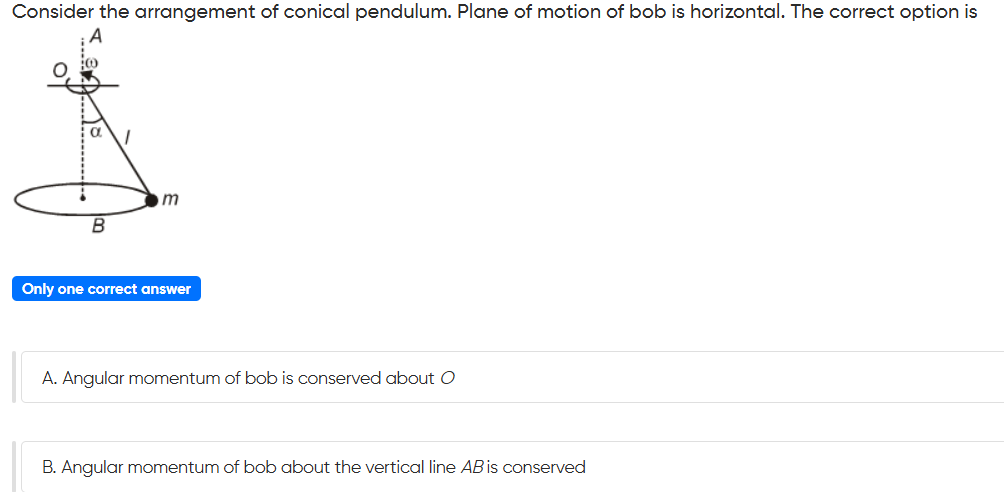
Task: Click italic O in option A text
Action: 447,378
